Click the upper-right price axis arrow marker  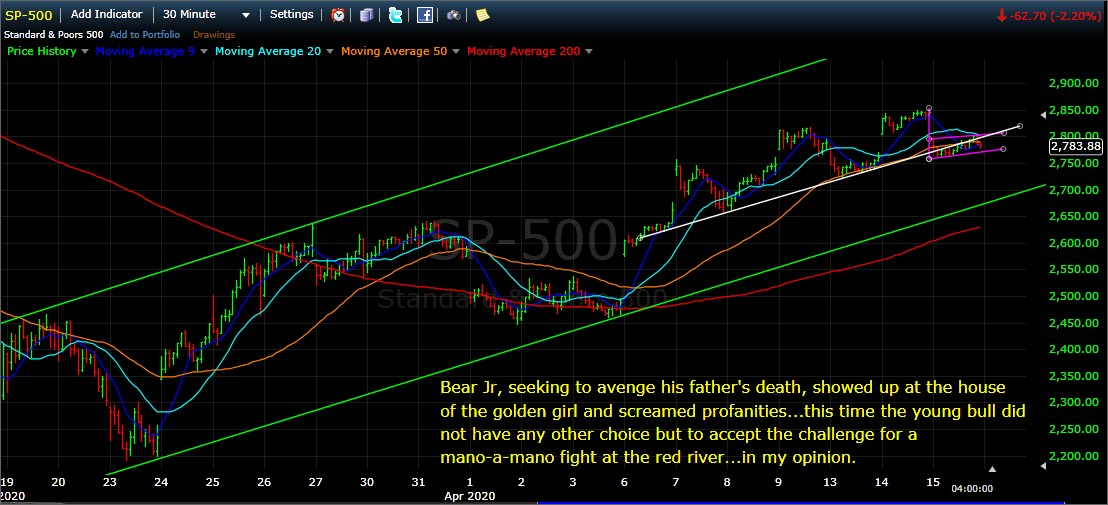click(x=1044, y=114)
